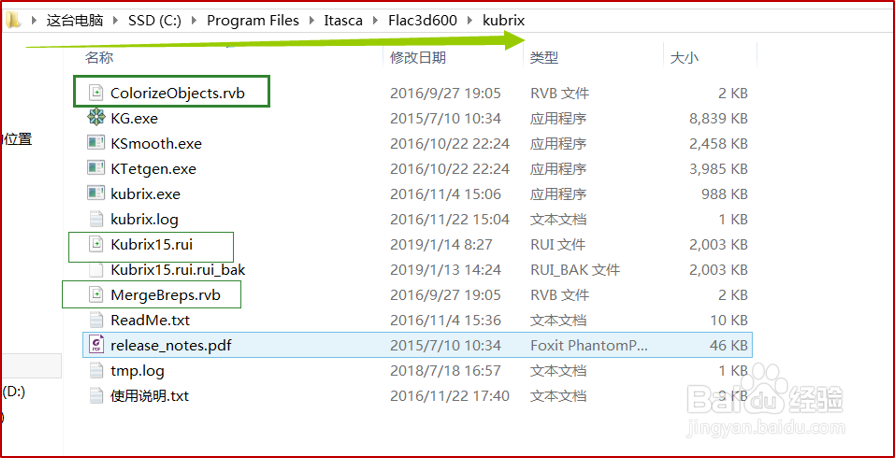Sort files by 大小 column header
895x458 pixels.
click(x=684, y=57)
